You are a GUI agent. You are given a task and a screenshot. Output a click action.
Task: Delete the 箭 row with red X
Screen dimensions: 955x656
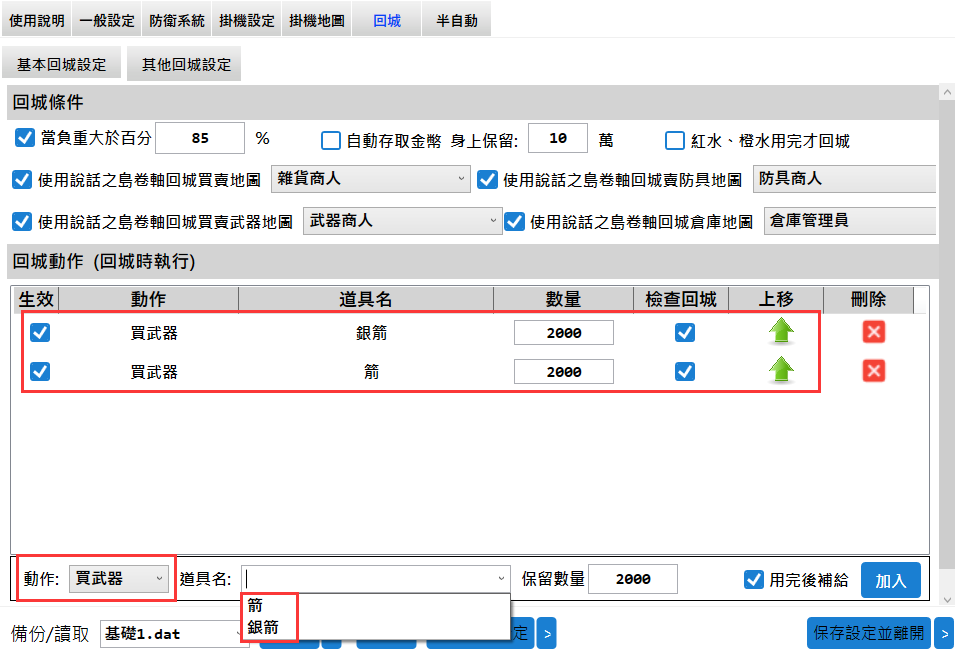873,371
